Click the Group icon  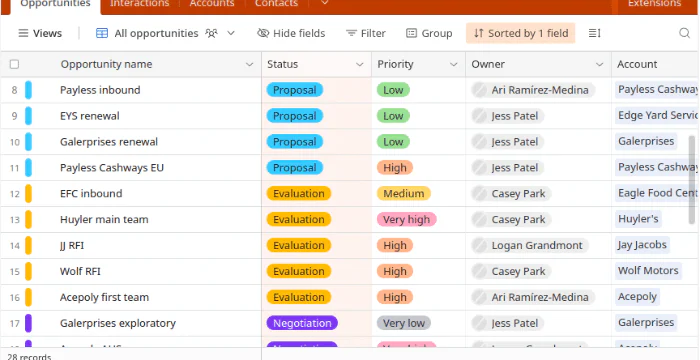click(411, 33)
